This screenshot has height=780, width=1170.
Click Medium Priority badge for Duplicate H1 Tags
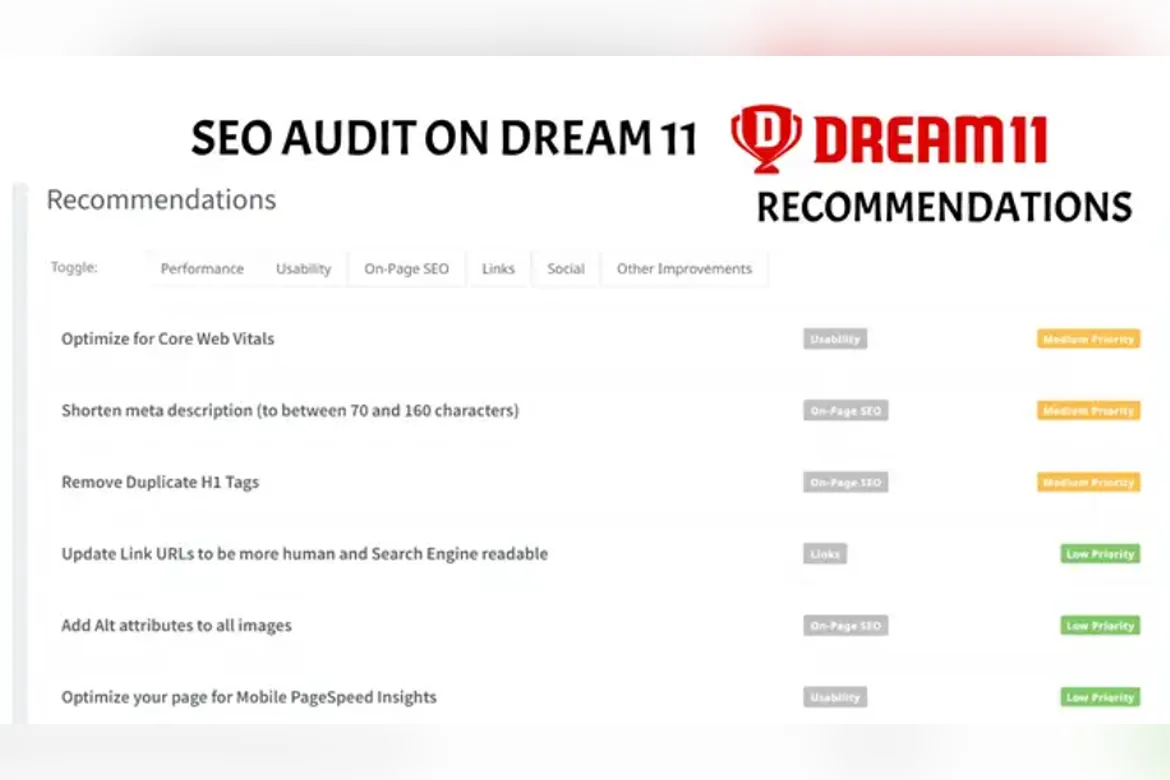(x=1089, y=482)
